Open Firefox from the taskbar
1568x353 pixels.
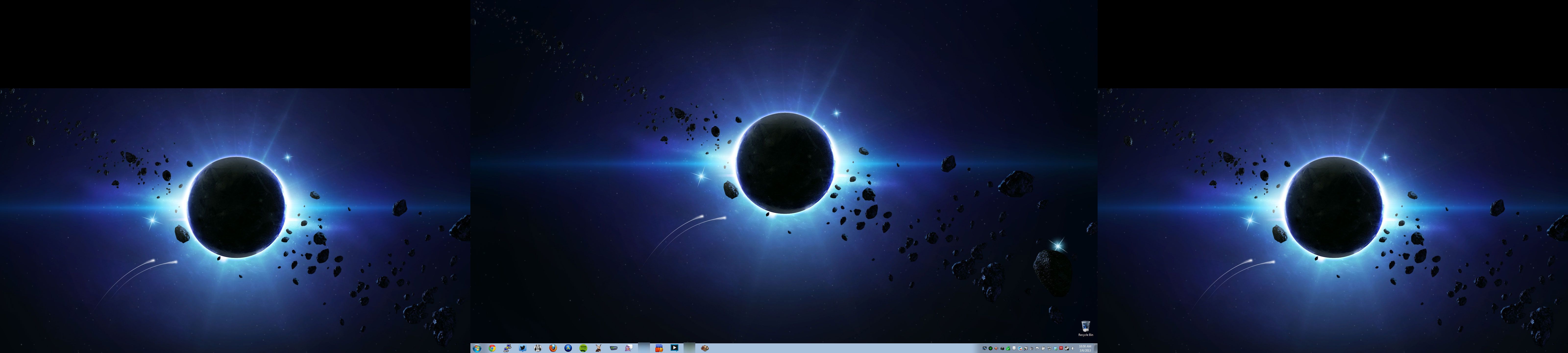[x=553, y=348]
